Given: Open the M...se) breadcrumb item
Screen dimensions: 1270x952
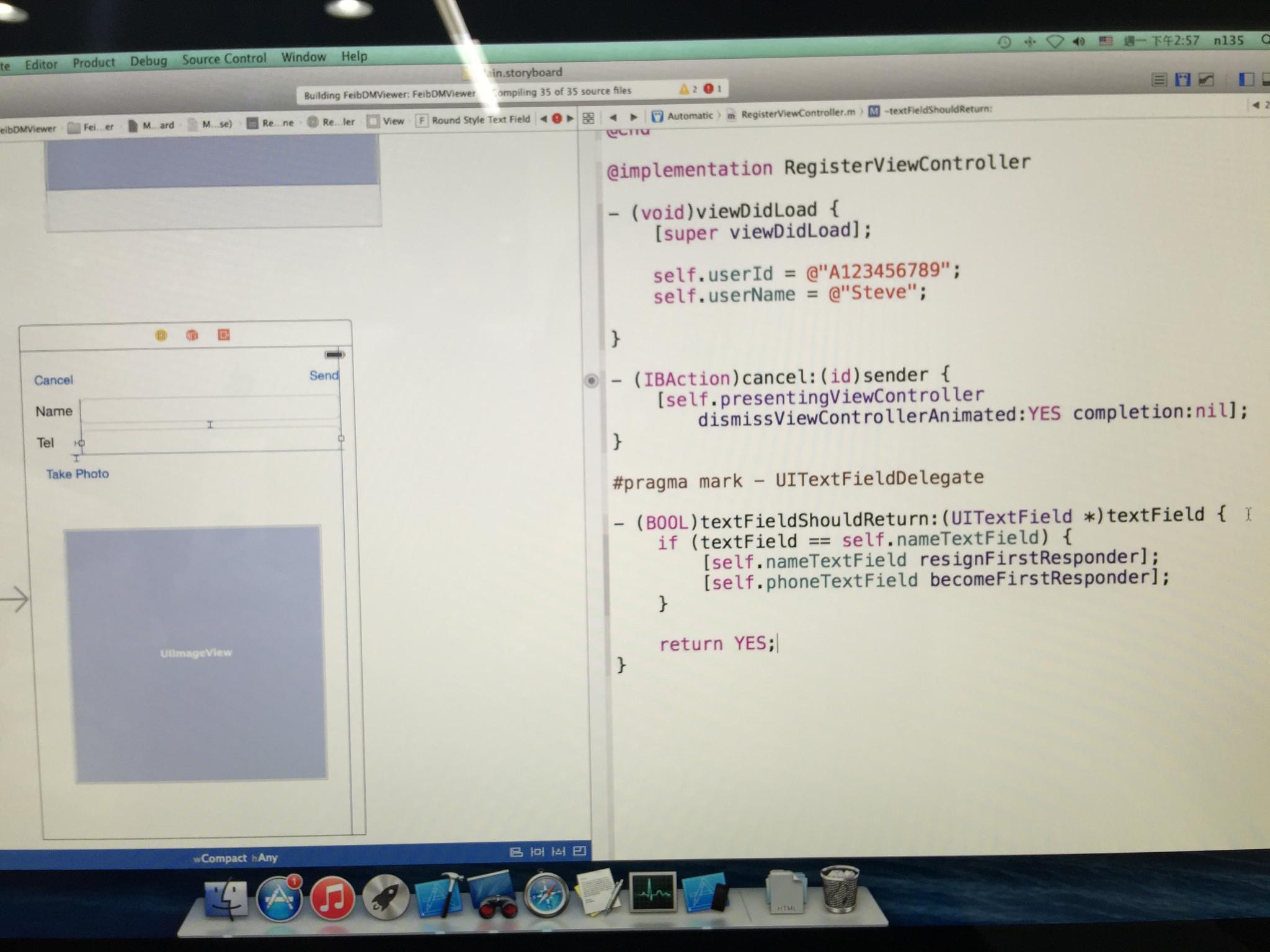Looking at the screenshot, I should 210,124.
